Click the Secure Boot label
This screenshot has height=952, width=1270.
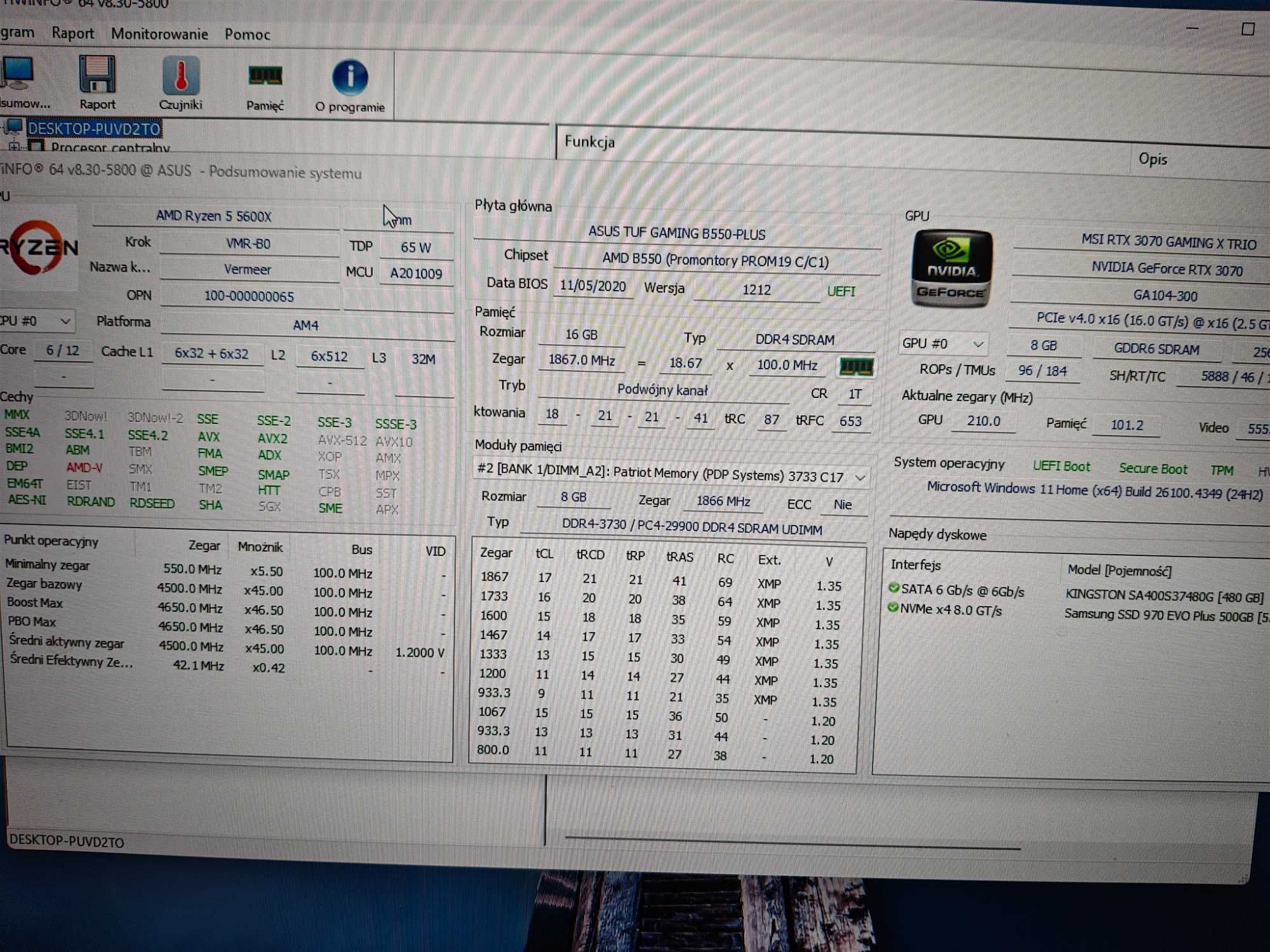pos(1153,469)
